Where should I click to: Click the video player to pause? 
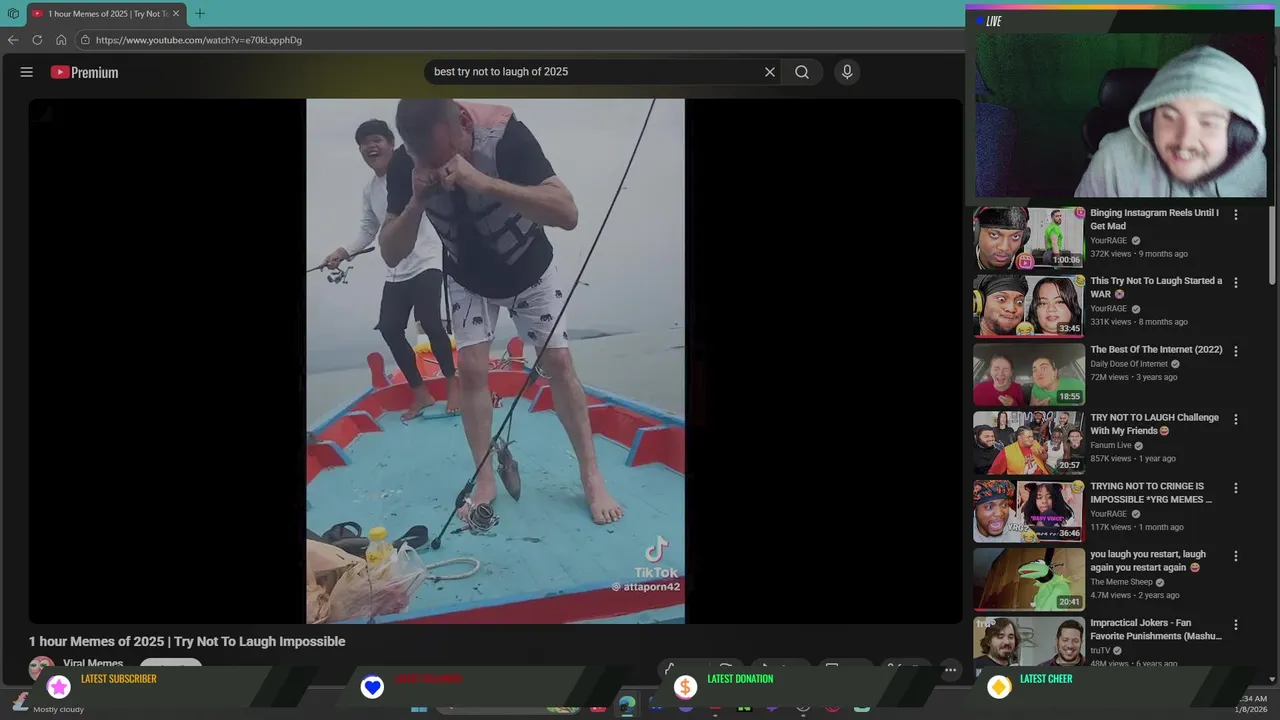click(x=495, y=361)
